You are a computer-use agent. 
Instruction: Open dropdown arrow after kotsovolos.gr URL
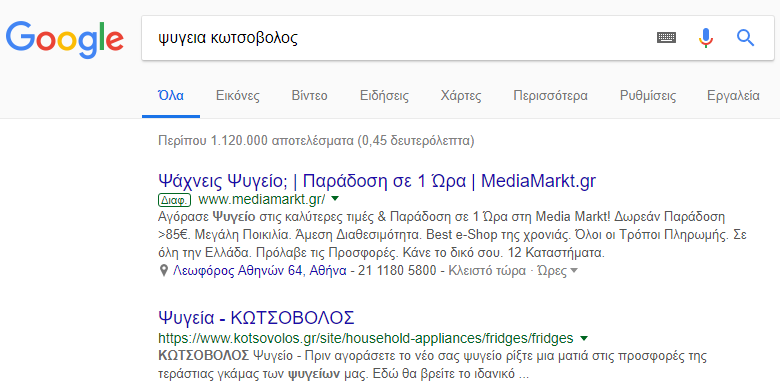[x=584, y=338]
